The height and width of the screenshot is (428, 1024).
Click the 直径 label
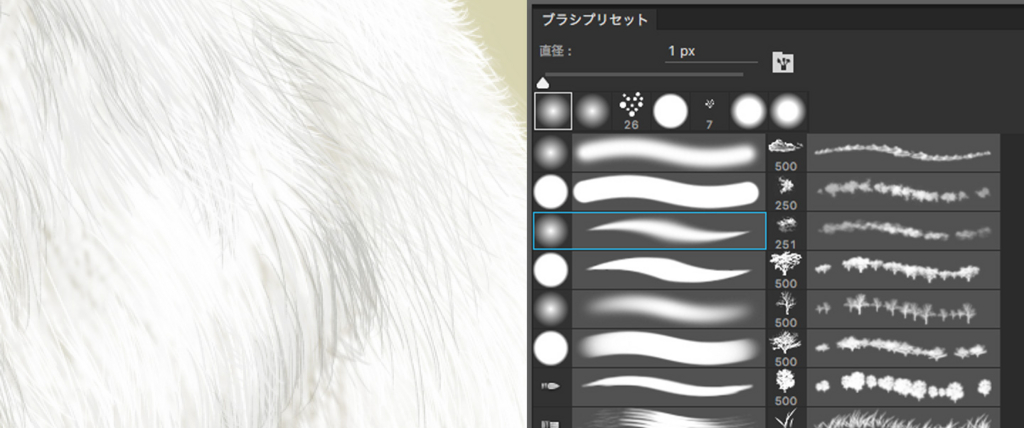555,51
